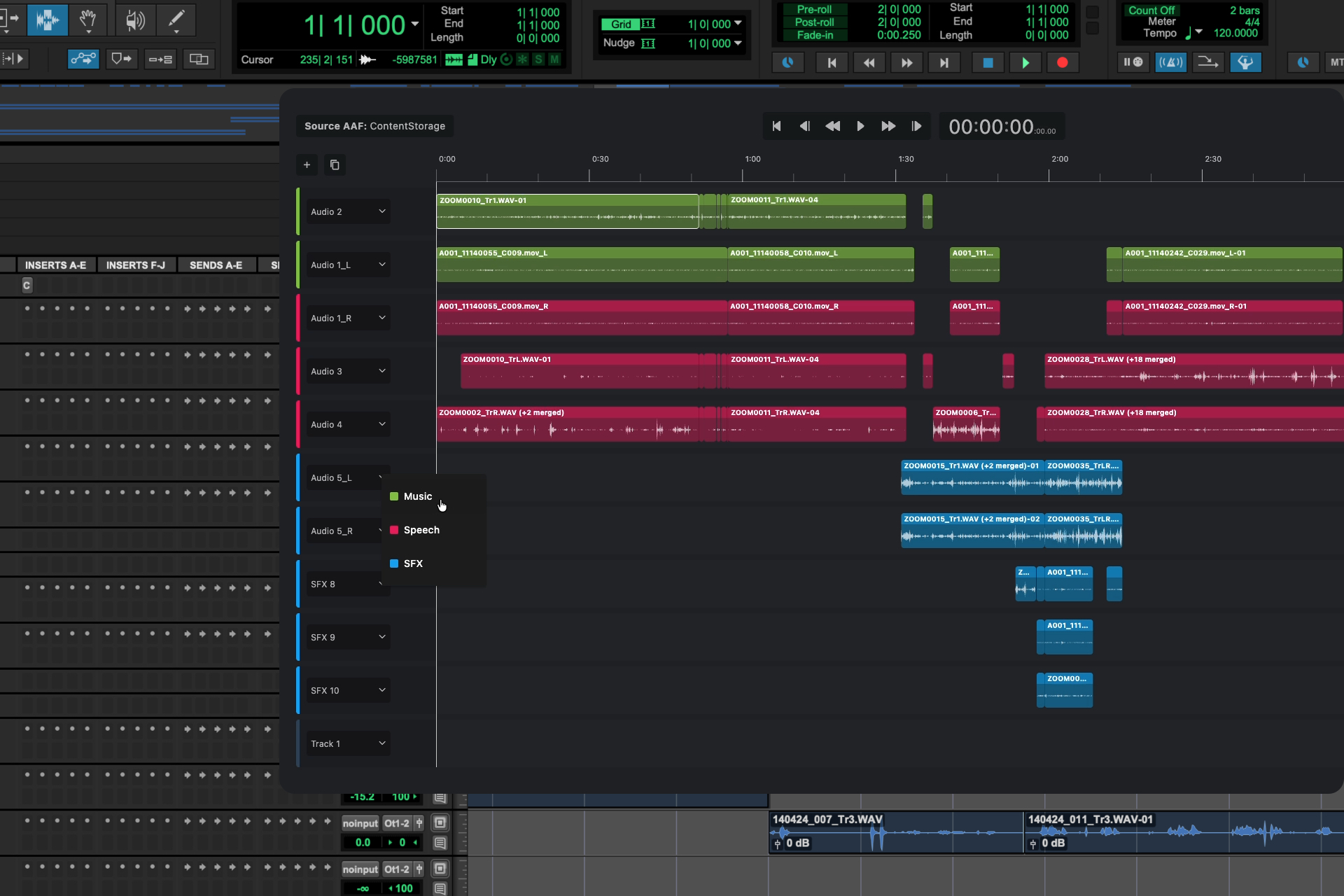Choose Speech from the color category menu
The height and width of the screenshot is (896, 1344).
coord(421,530)
